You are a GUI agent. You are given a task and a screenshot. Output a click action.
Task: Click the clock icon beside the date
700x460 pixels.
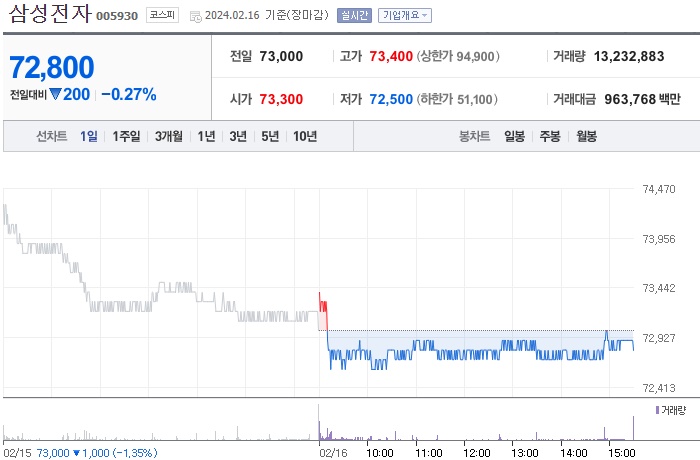tap(196, 17)
